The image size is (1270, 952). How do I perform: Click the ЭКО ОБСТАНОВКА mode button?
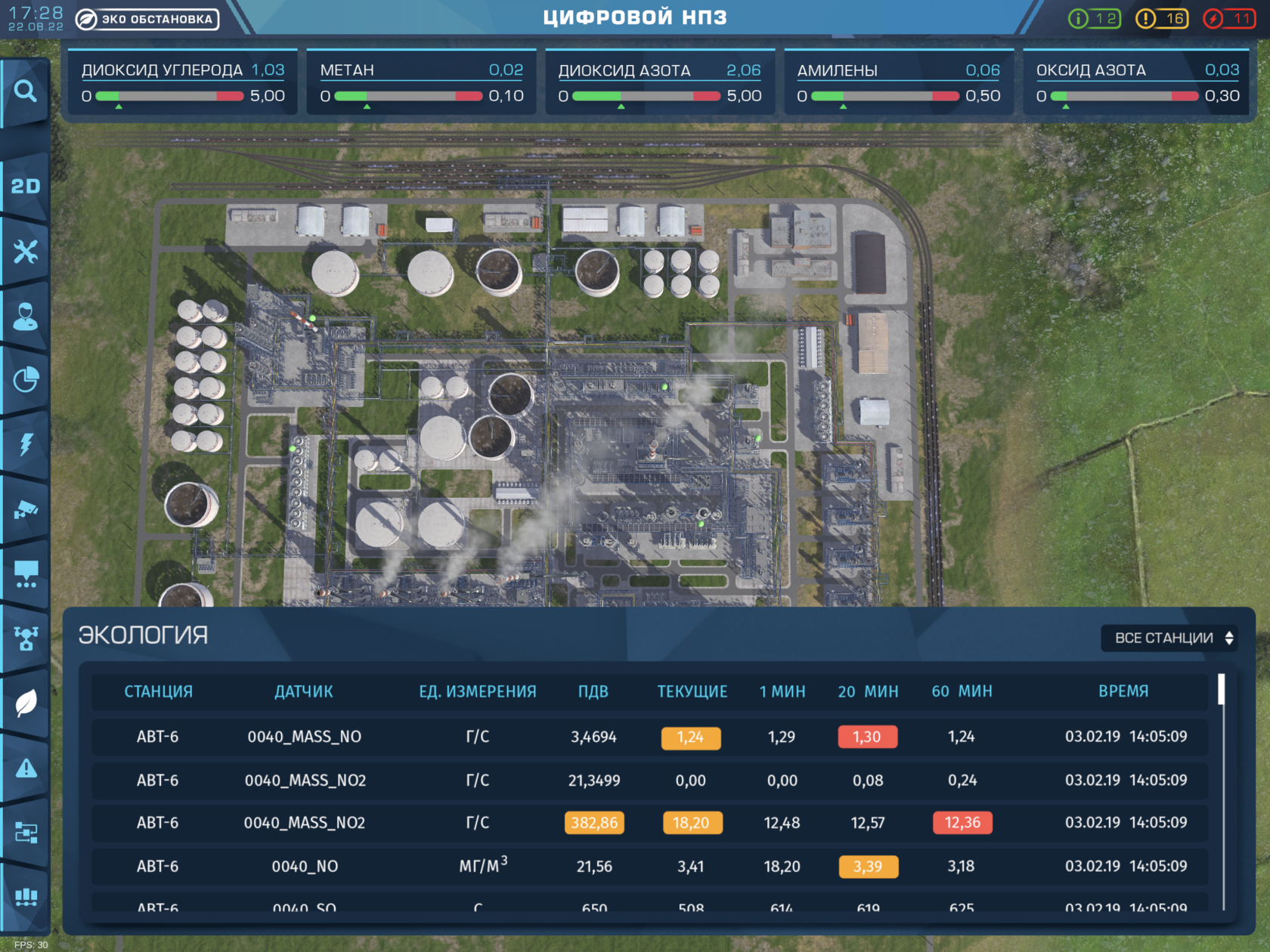[147, 19]
